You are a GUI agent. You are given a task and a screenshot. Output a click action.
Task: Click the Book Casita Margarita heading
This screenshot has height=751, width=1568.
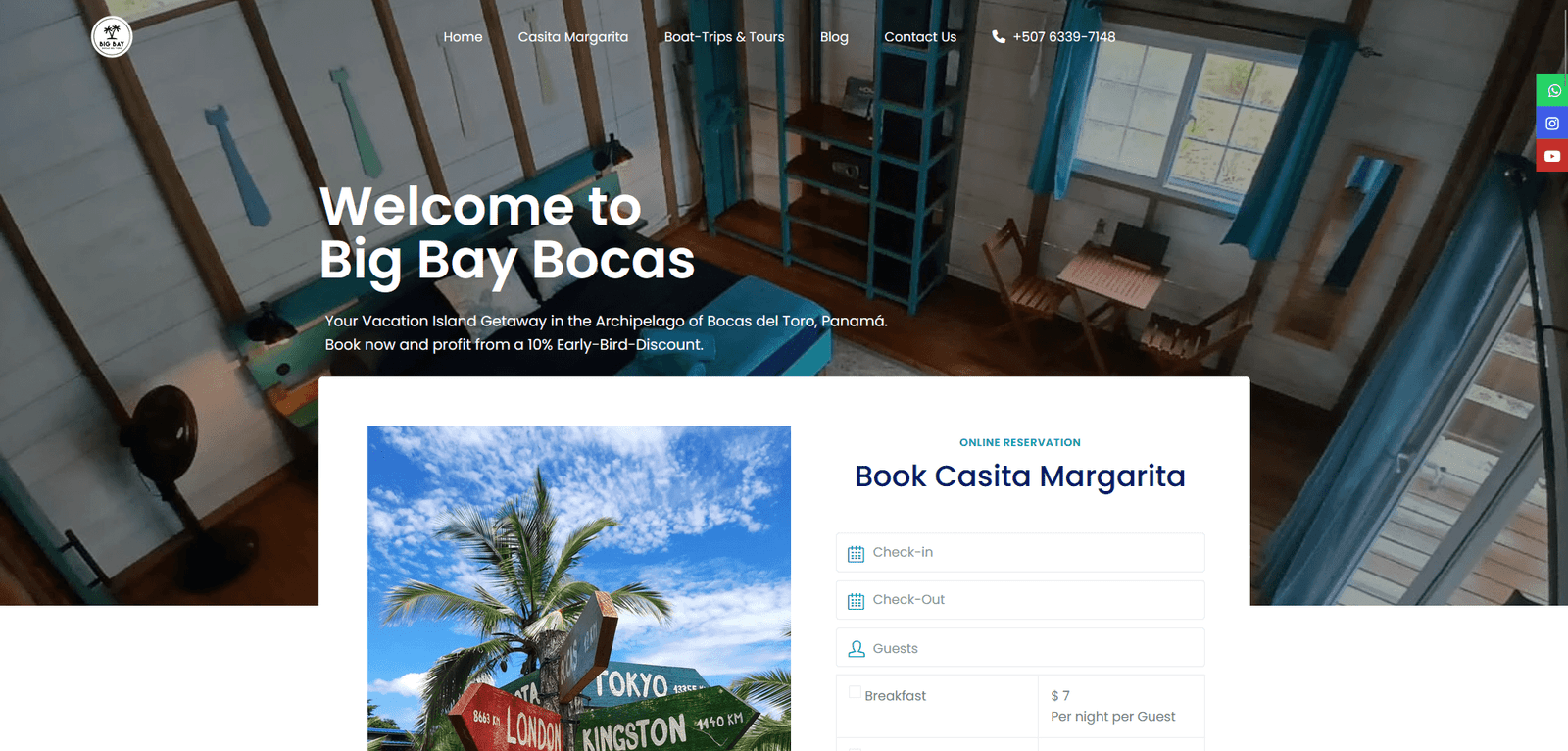[x=1020, y=476]
